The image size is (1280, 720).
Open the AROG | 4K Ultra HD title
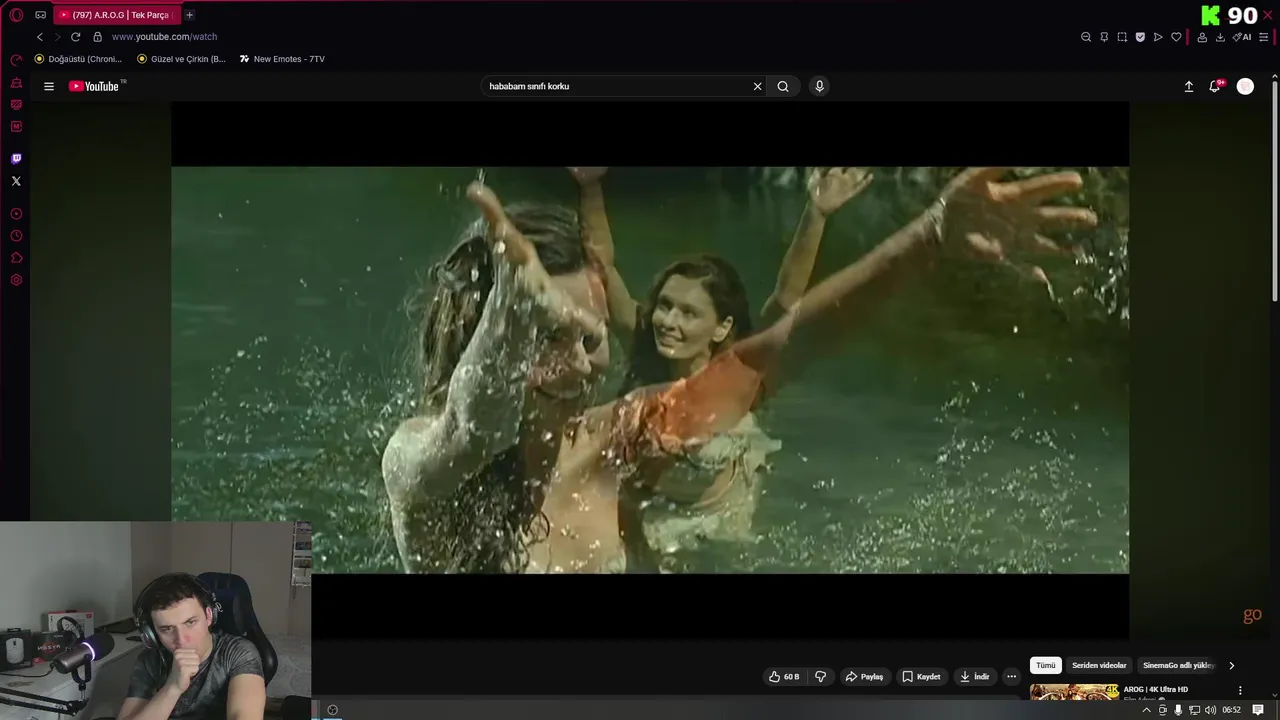click(x=1155, y=689)
